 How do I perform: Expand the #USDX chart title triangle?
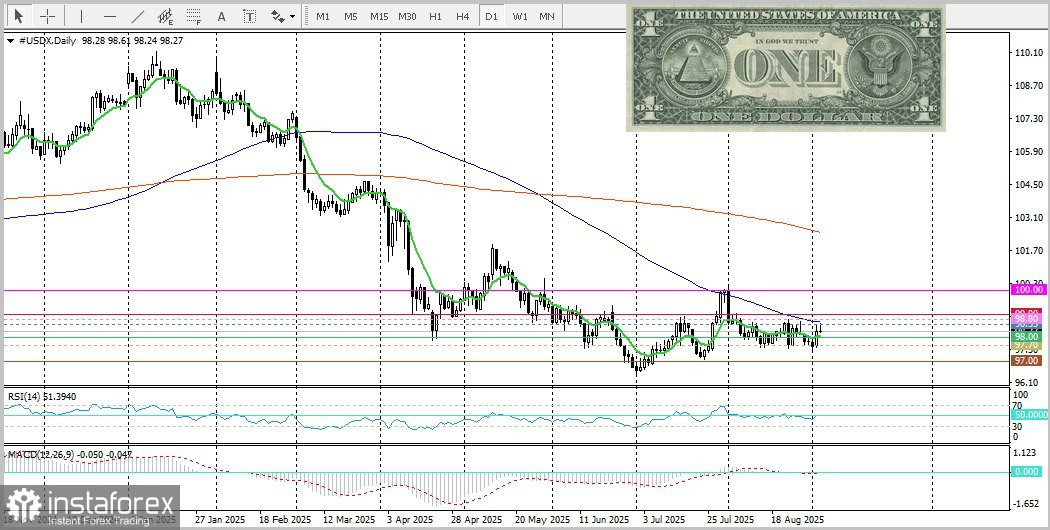coord(10,41)
